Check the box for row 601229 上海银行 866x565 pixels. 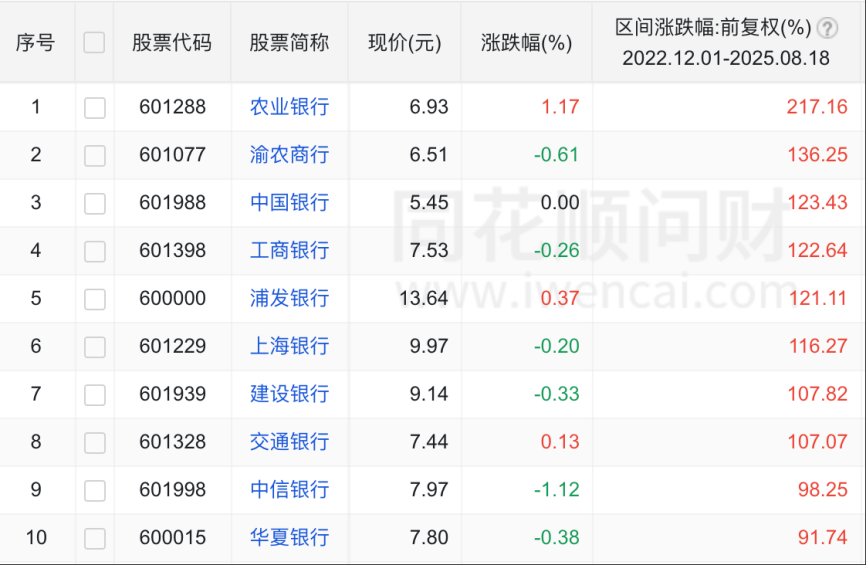pyautogui.click(x=94, y=347)
